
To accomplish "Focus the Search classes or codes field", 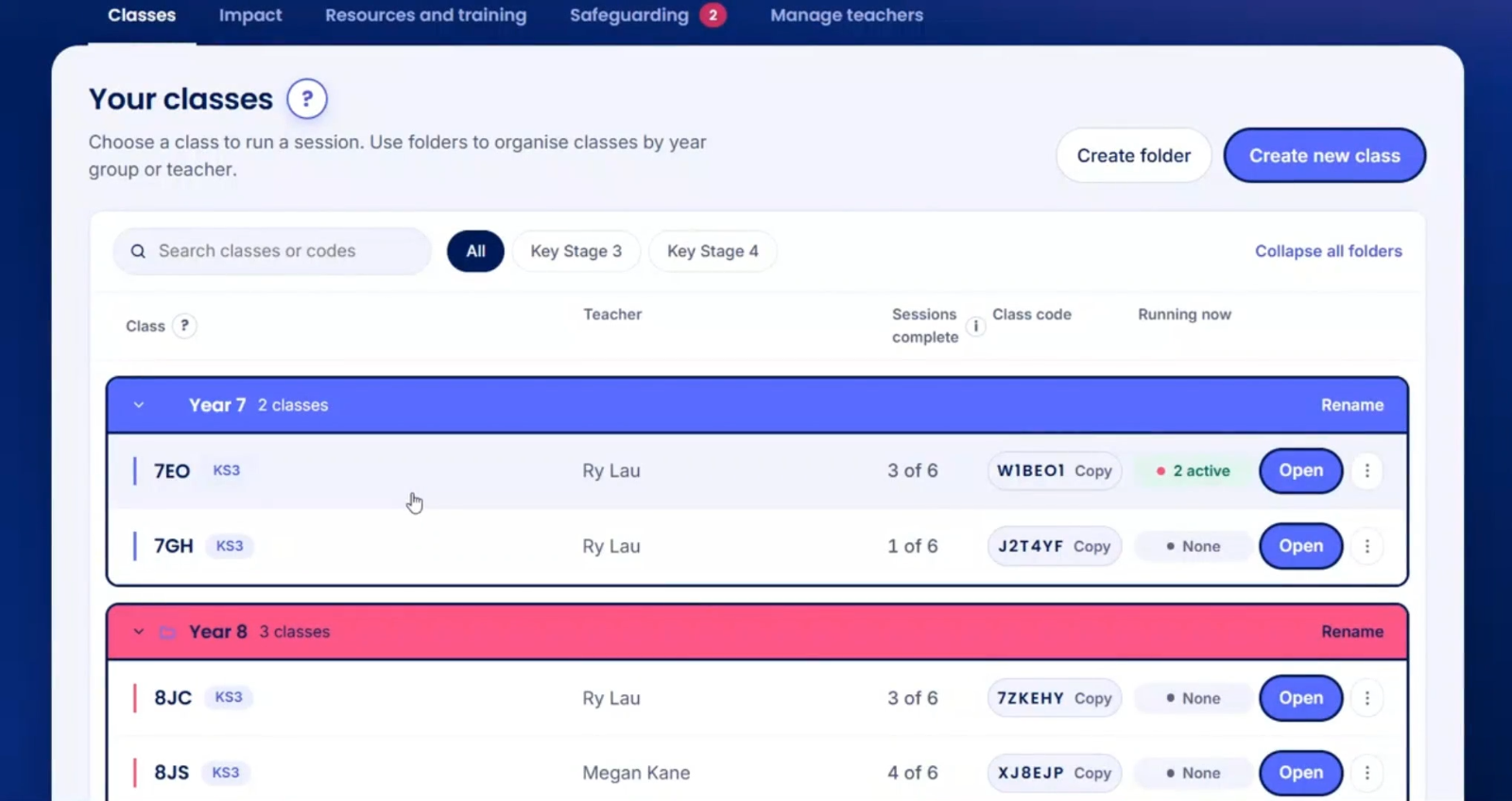I will tap(272, 251).
